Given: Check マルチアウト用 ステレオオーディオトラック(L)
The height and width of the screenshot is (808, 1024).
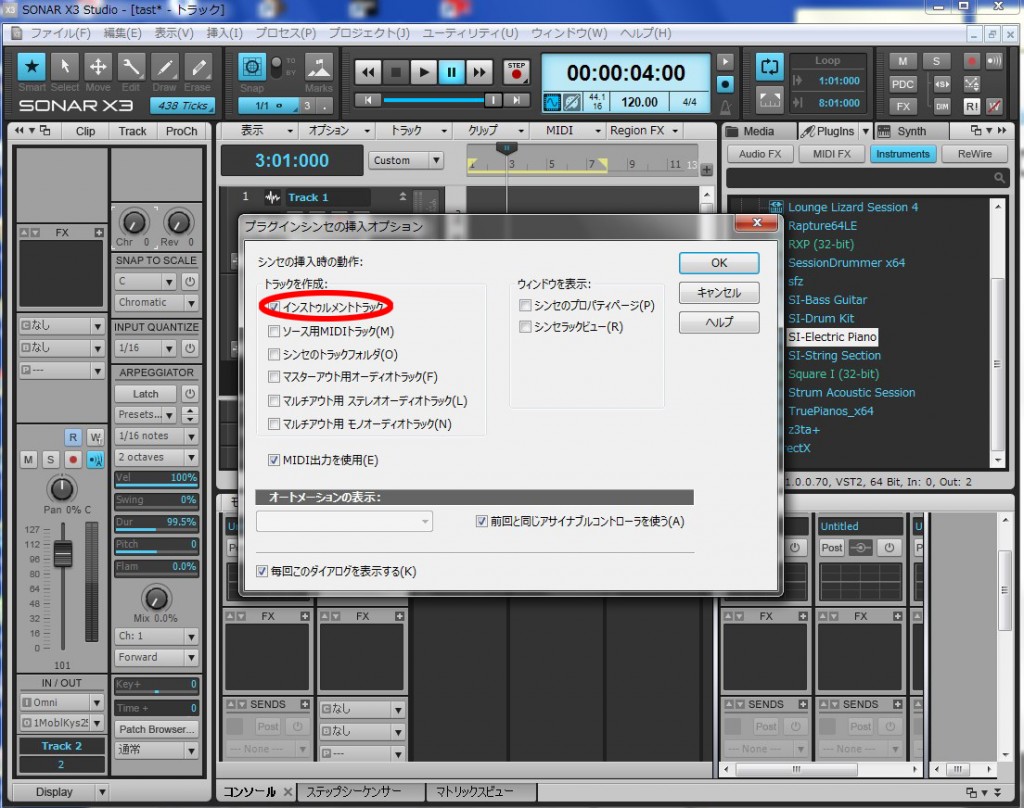Looking at the screenshot, I should (274, 401).
